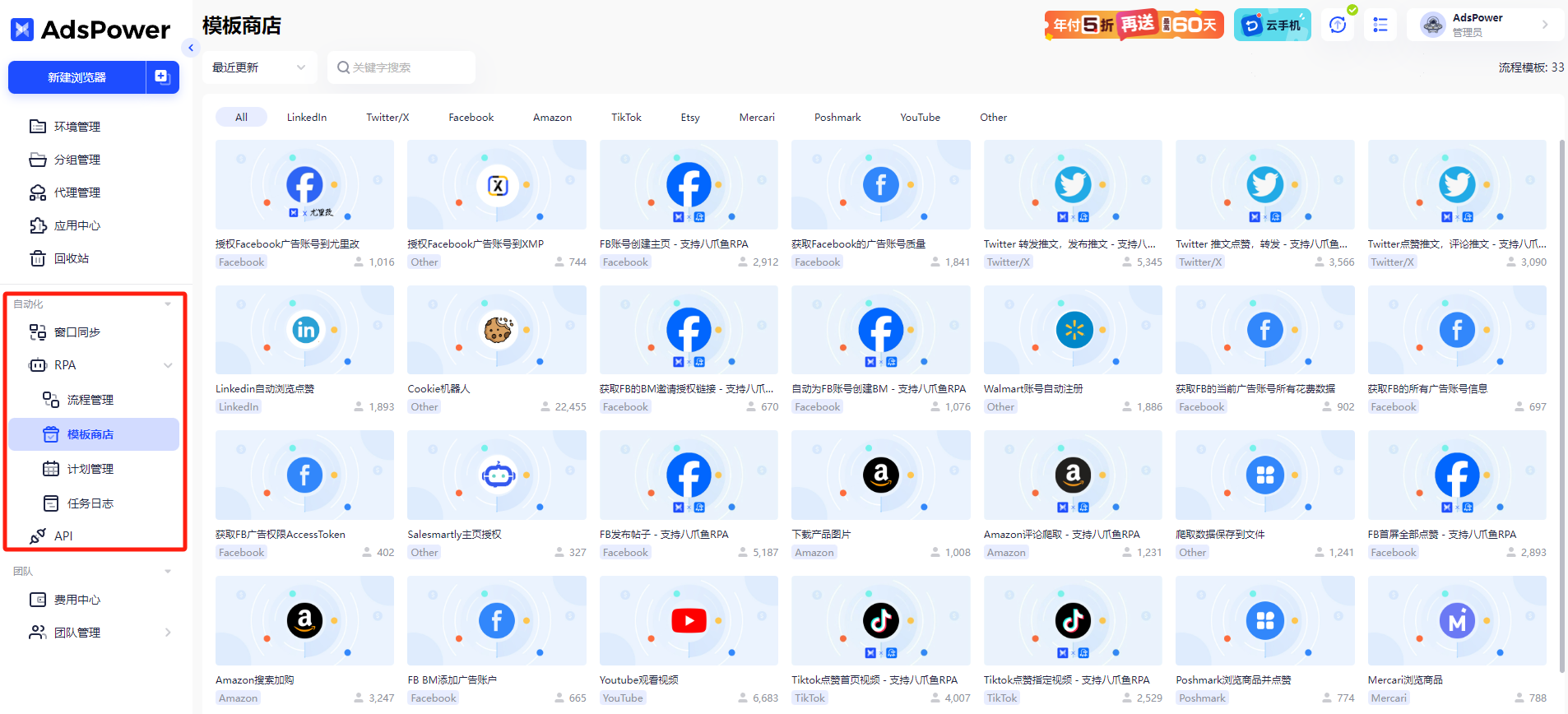Click title Amazon评论爬取 - 支持八爪鱼RPA
Screen dimensions: 1568x714
click(1062, 535)
